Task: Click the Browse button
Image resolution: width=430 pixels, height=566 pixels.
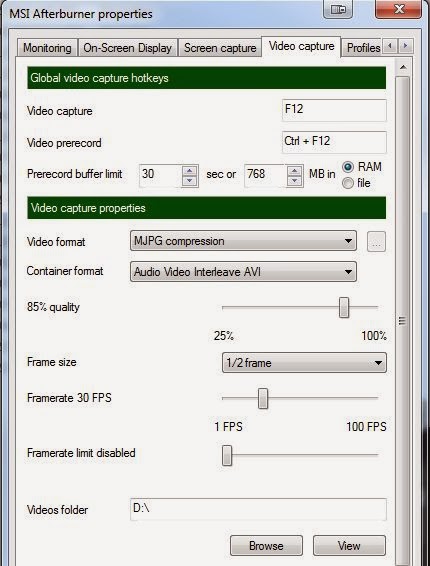Action: point(266,545)
